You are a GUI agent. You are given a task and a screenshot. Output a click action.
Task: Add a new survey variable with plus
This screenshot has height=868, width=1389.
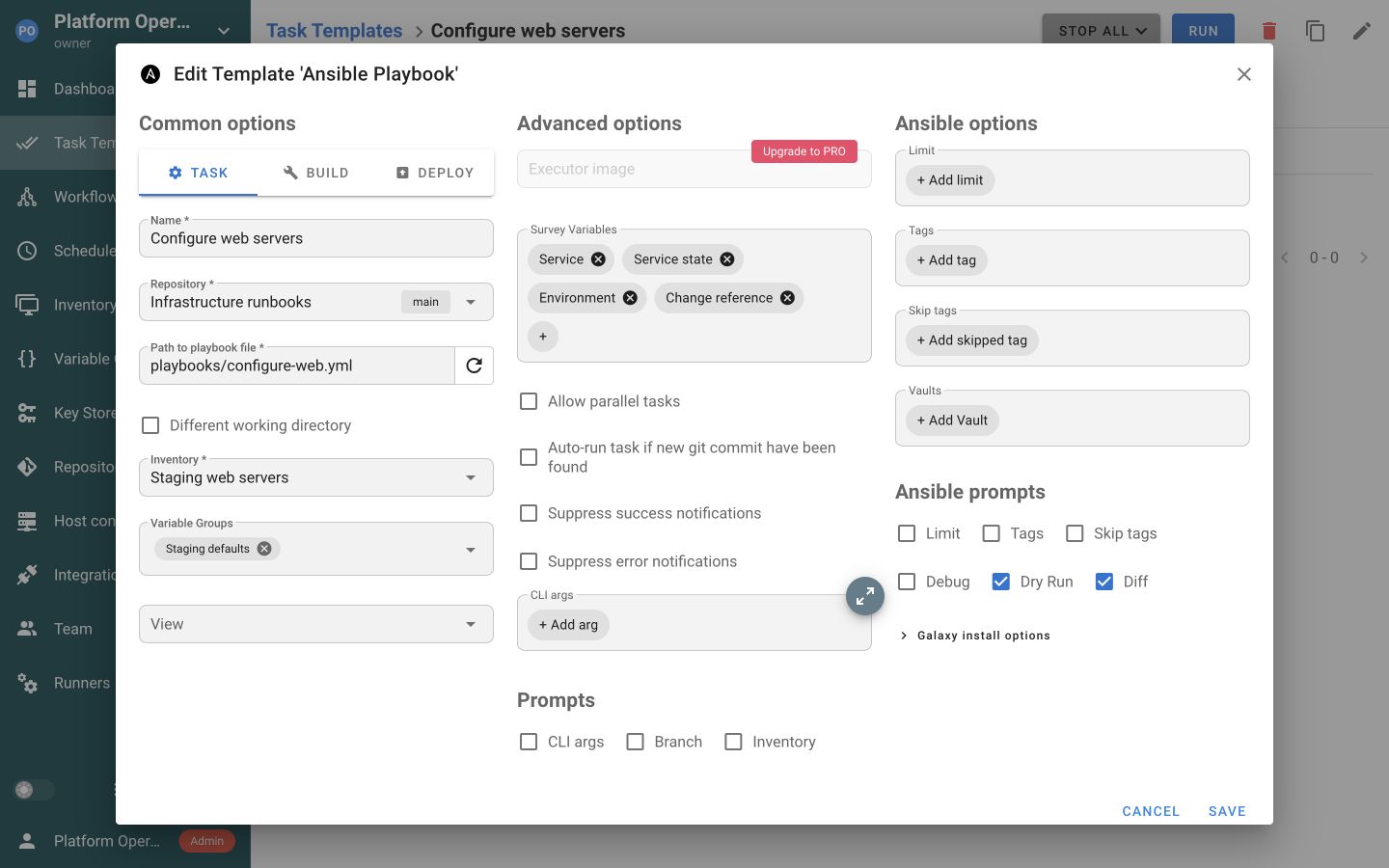[x=543, y=337]
